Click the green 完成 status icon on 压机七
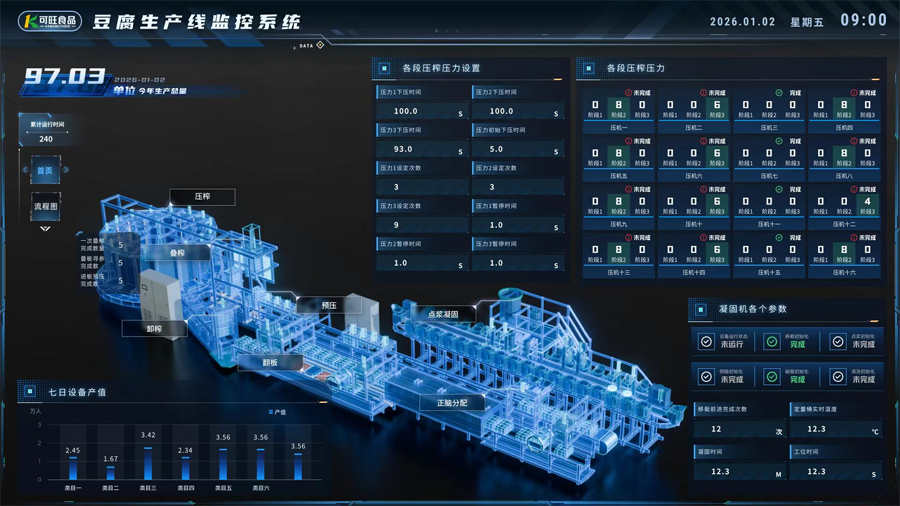Image resolution: width=900 pixels, height=506 pixels. tap(779, 141)
